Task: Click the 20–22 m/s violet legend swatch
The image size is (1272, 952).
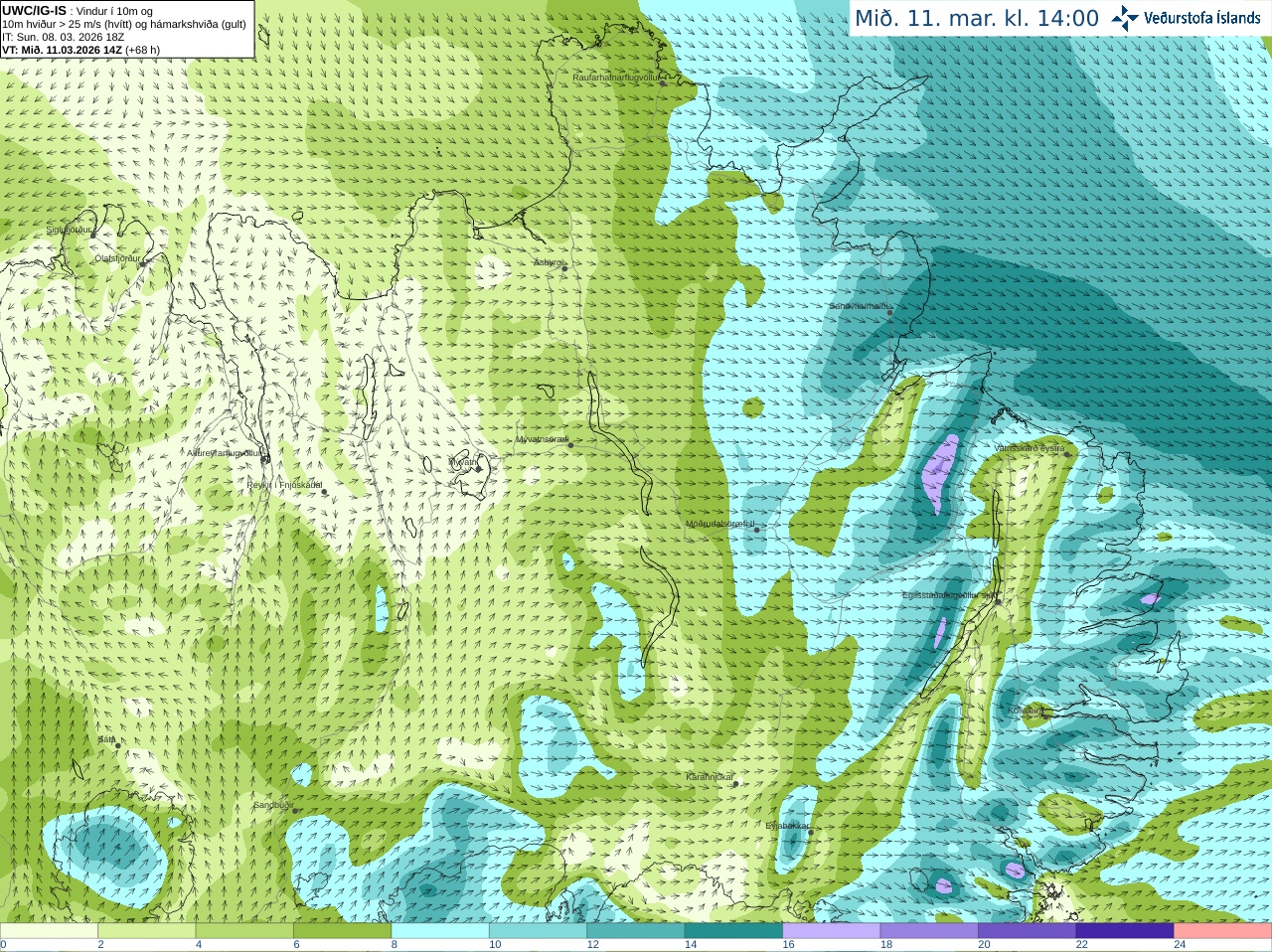Action: [x=1028, y=931]
